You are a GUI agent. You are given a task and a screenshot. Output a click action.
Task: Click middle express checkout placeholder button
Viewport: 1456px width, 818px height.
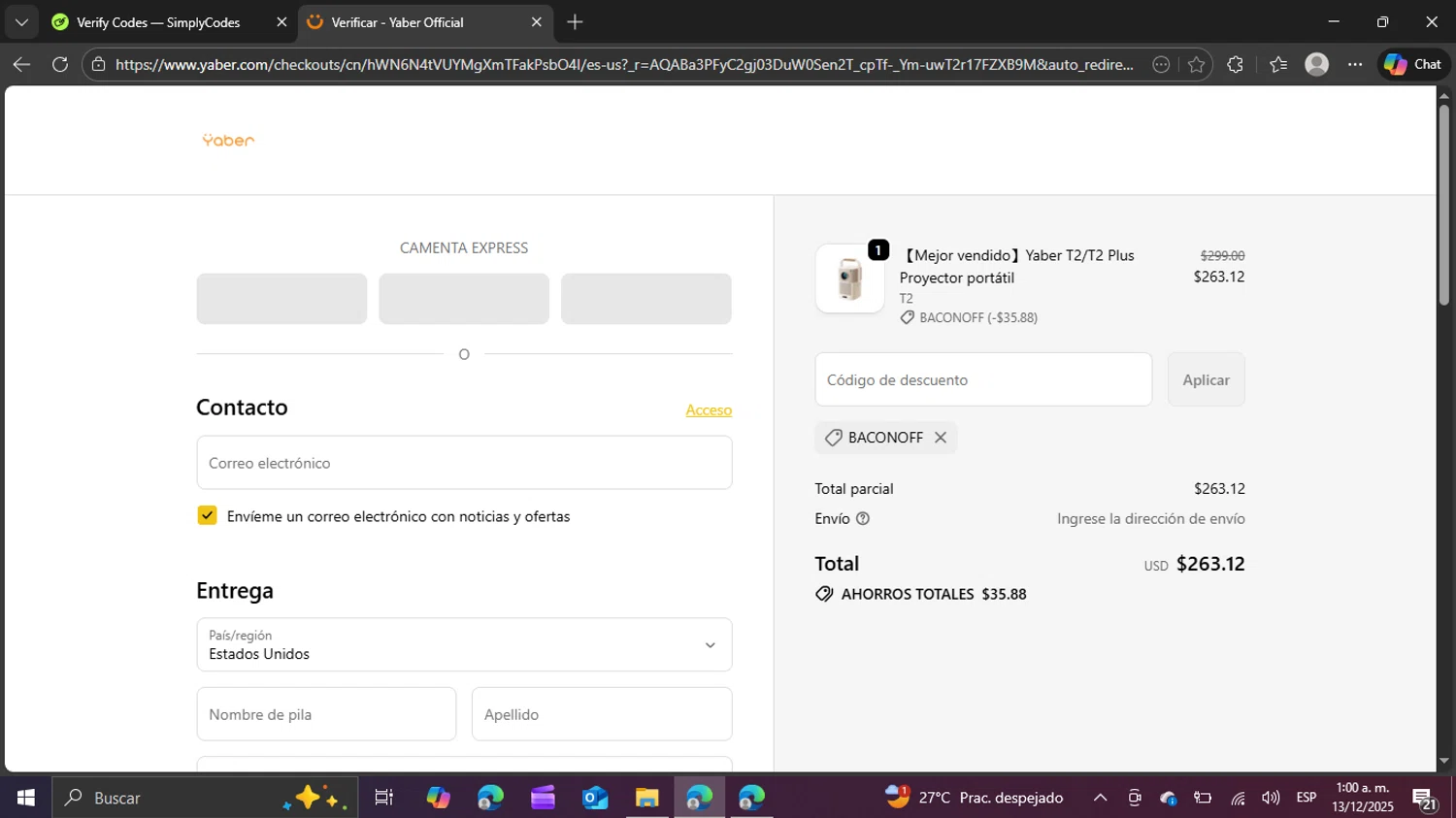[x=464, y=299]
